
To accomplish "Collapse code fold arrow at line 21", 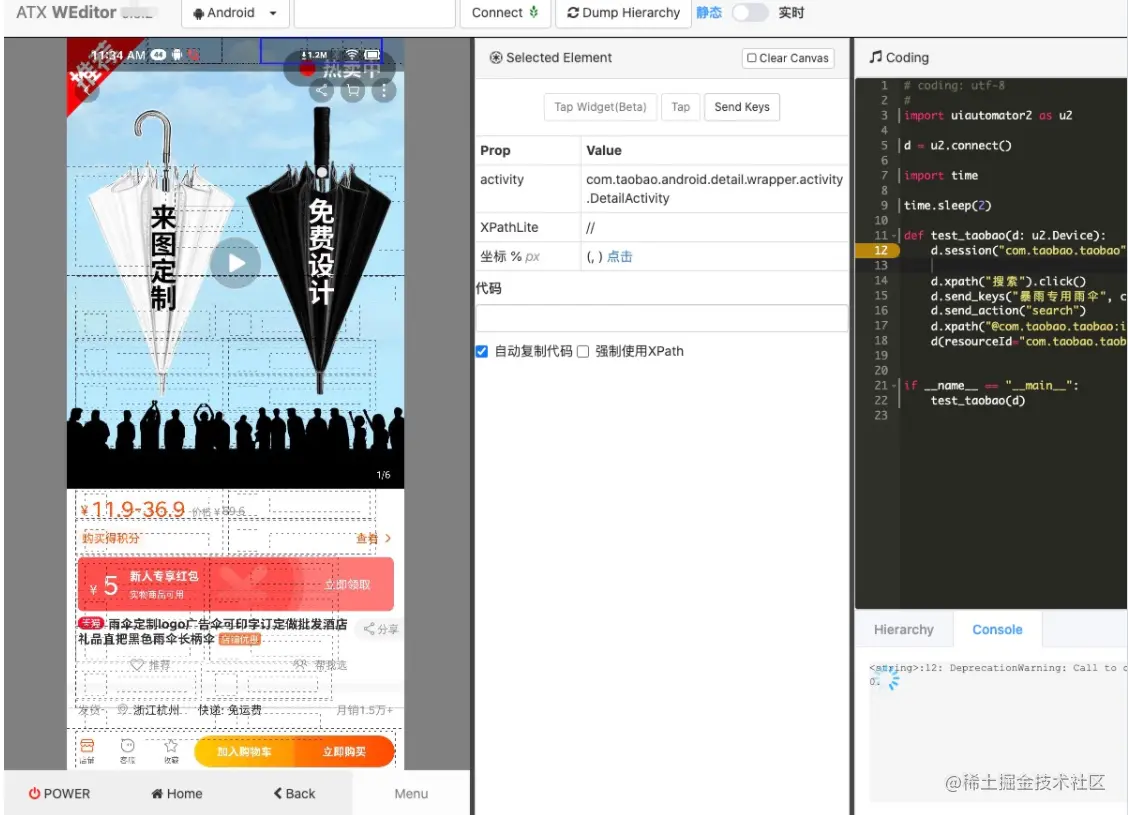I will 894,386.
